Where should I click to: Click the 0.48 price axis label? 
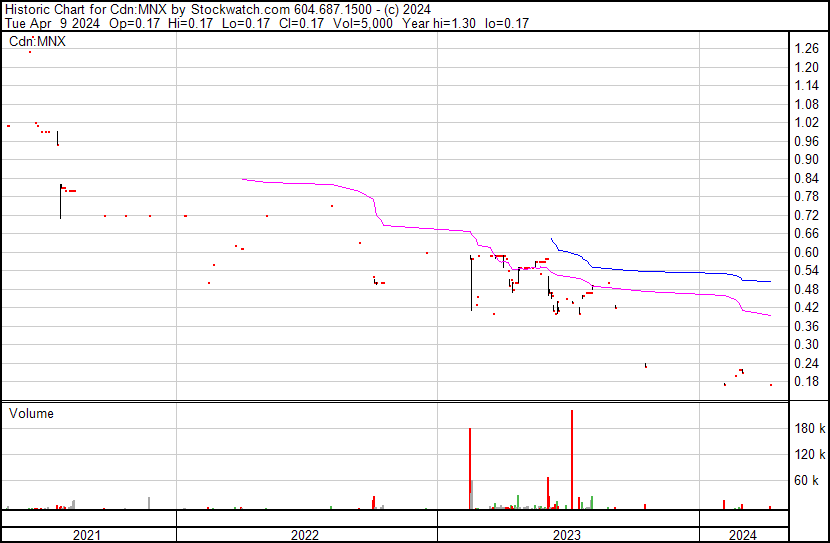coord(807,289)
